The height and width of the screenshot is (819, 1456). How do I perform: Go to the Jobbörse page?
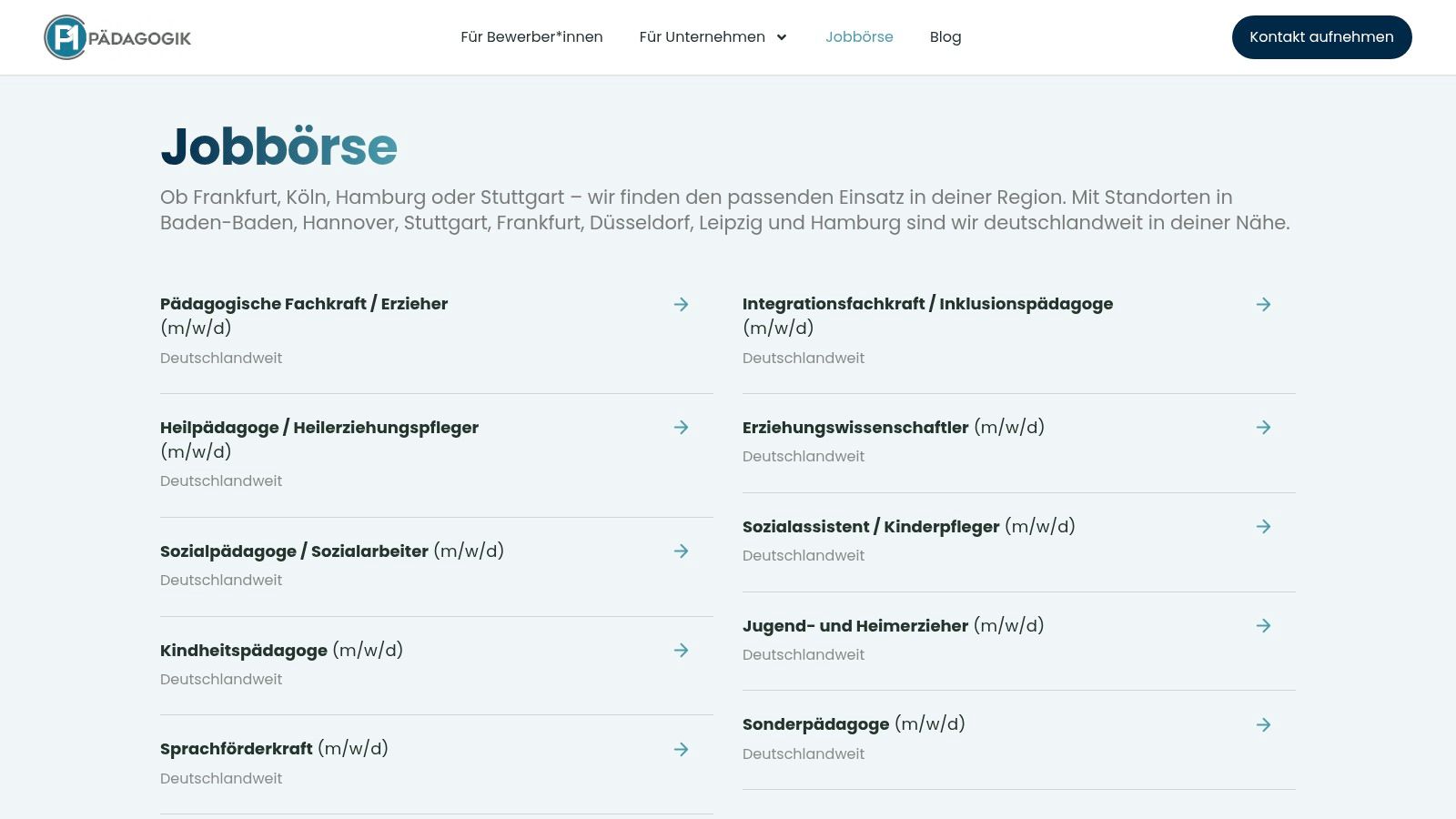(859, 37)
